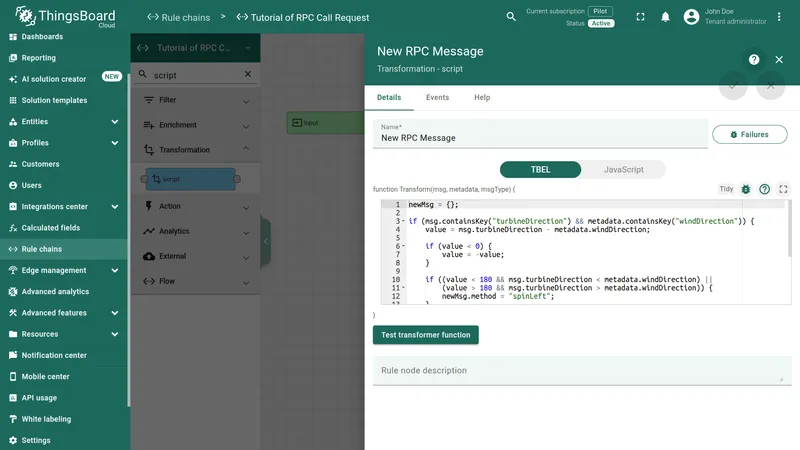Expand the Action node group
Image resolution: width=800 pixels, height=450 pixels.
point(195,207)
